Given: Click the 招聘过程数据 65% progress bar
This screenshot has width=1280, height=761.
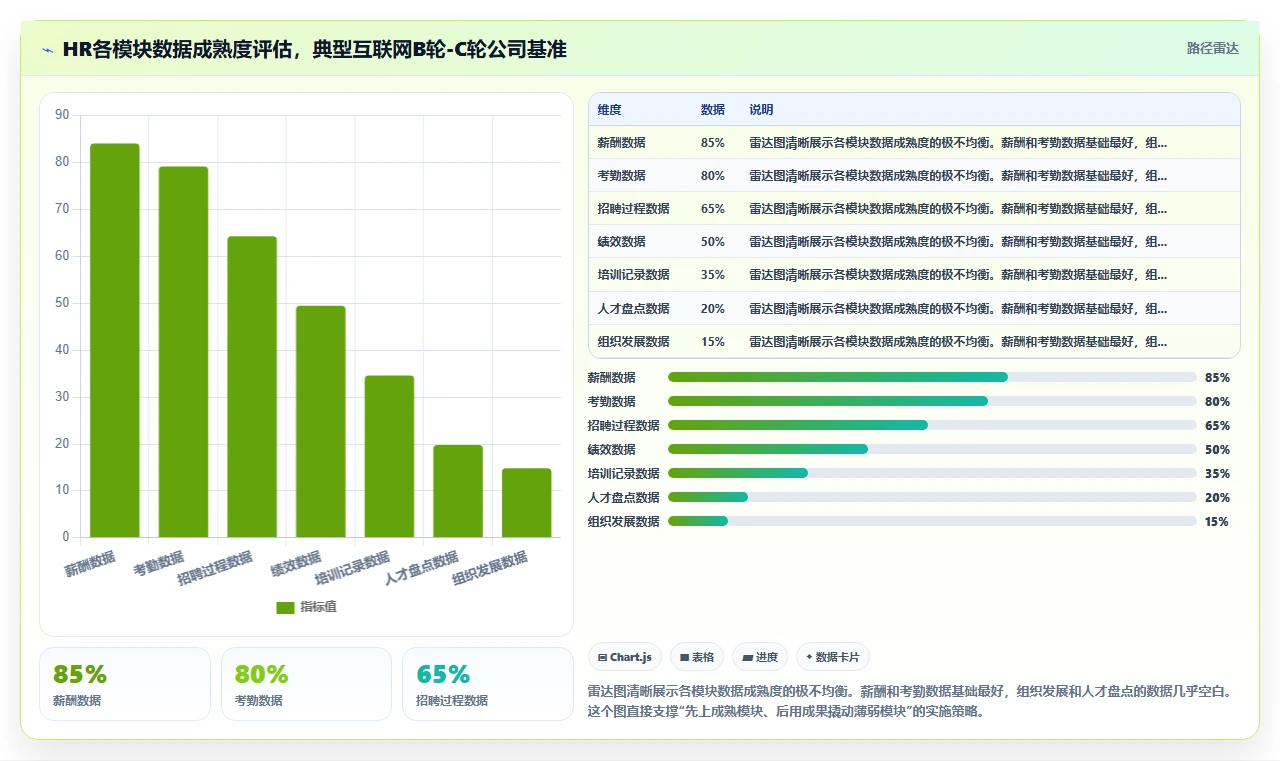Looking at the screenshot, I should point(932,425).
